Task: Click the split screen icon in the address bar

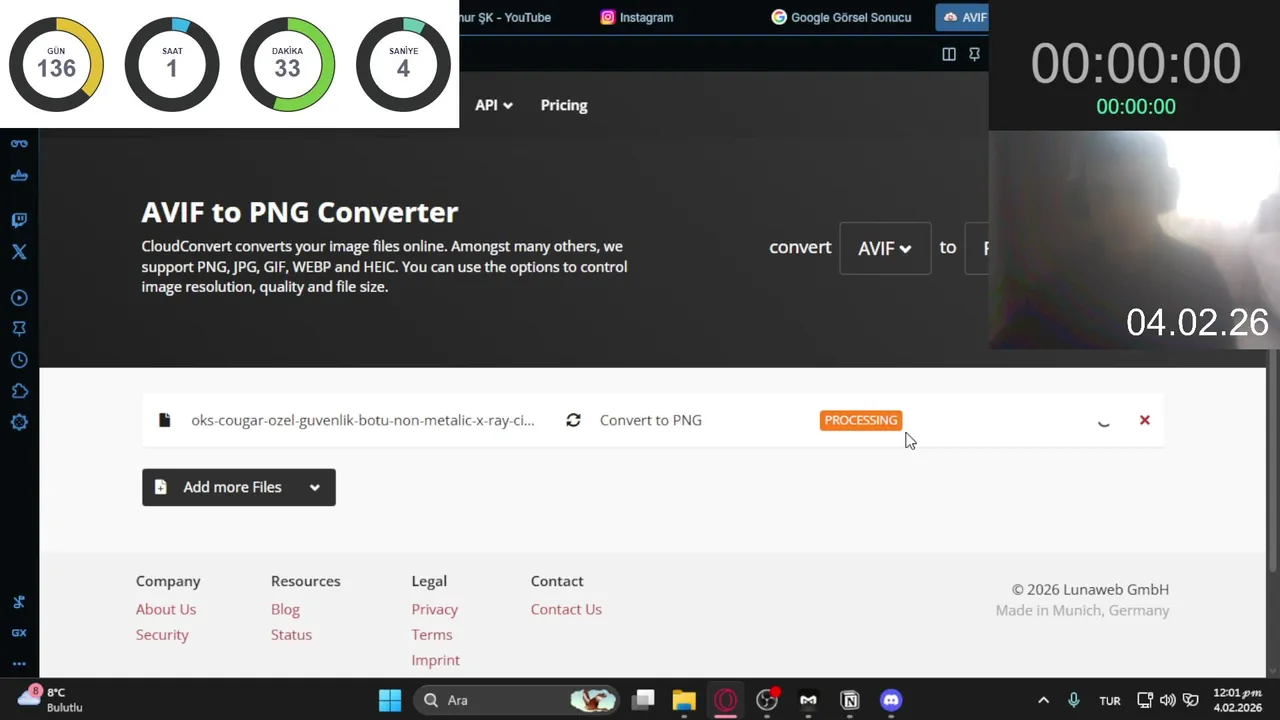Action: coord(949,54)
